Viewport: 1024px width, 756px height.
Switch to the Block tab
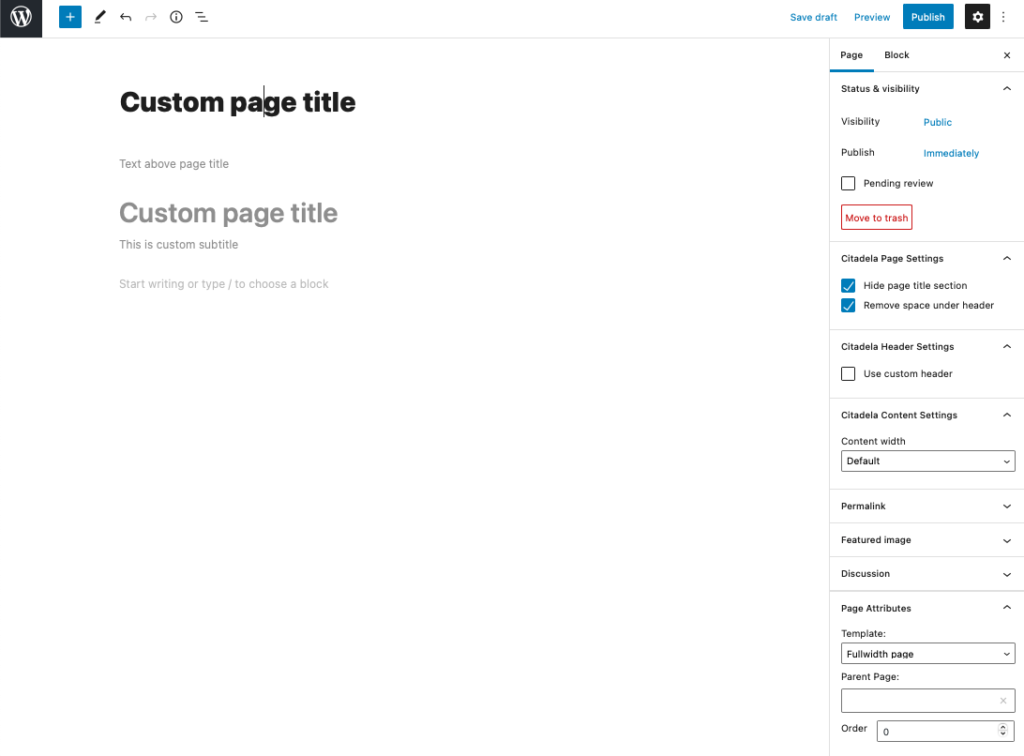pos(896,55)
